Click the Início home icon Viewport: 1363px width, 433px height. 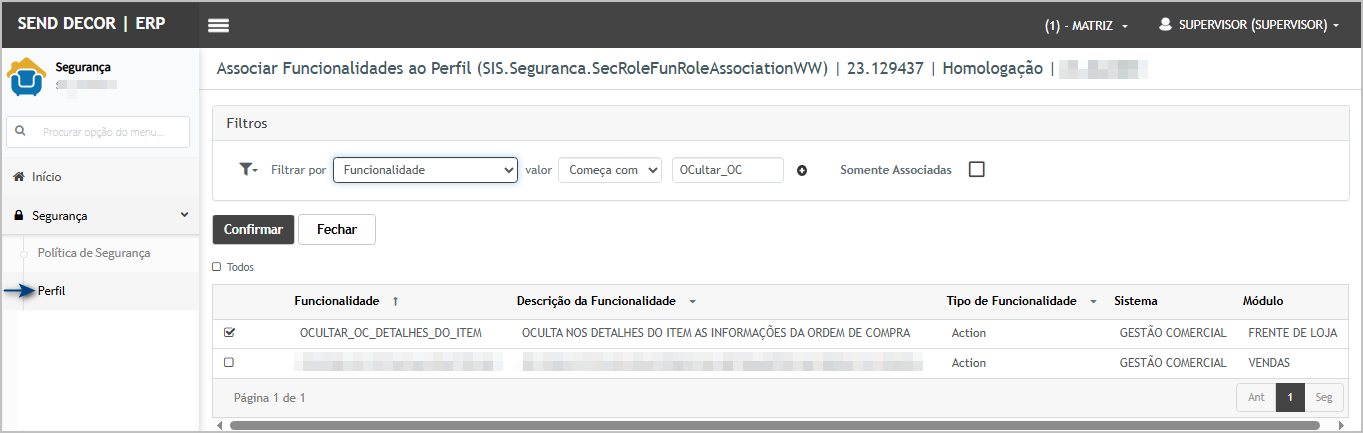tap(18, 177)
